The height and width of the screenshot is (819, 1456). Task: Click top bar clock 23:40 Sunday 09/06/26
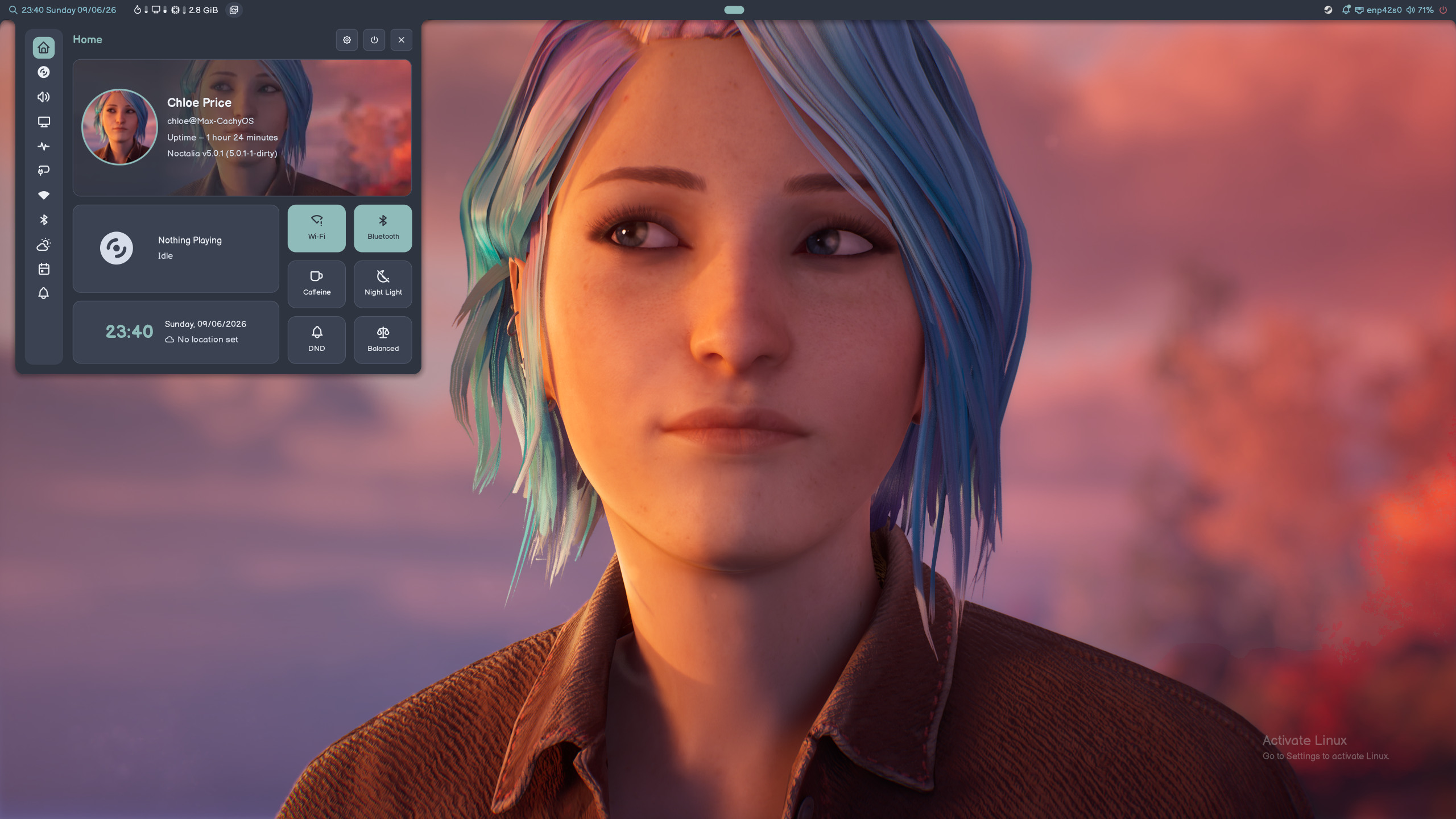[69, 10]
